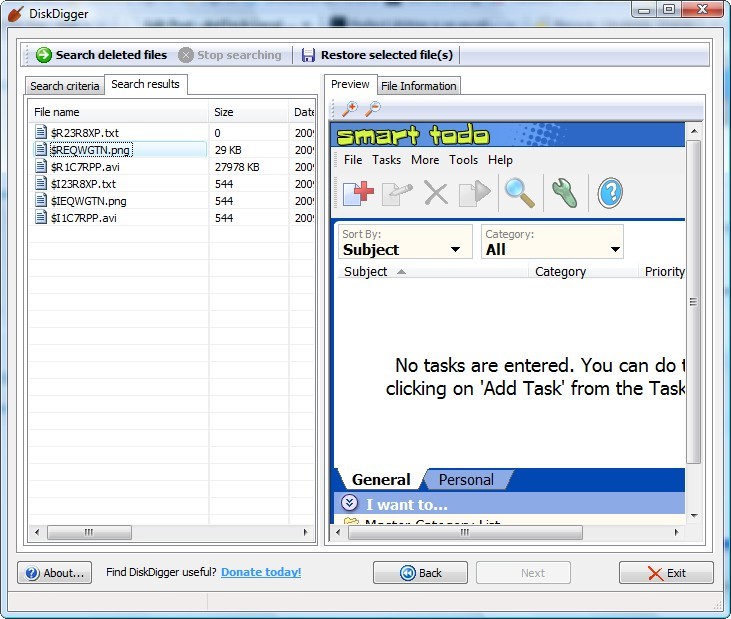Click left arrow of file list scrollbar
This screenshot has width=731, height=619.
tap(37, 532)
